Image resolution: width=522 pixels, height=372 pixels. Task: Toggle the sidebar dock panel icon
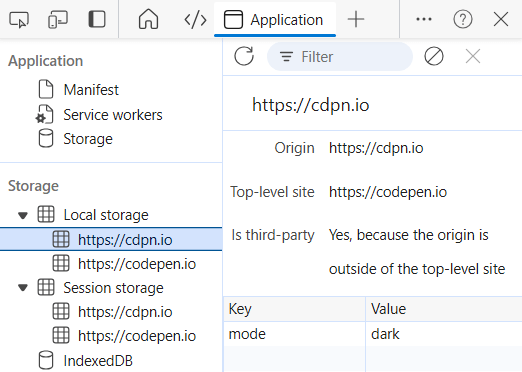(x=97, y=19)
